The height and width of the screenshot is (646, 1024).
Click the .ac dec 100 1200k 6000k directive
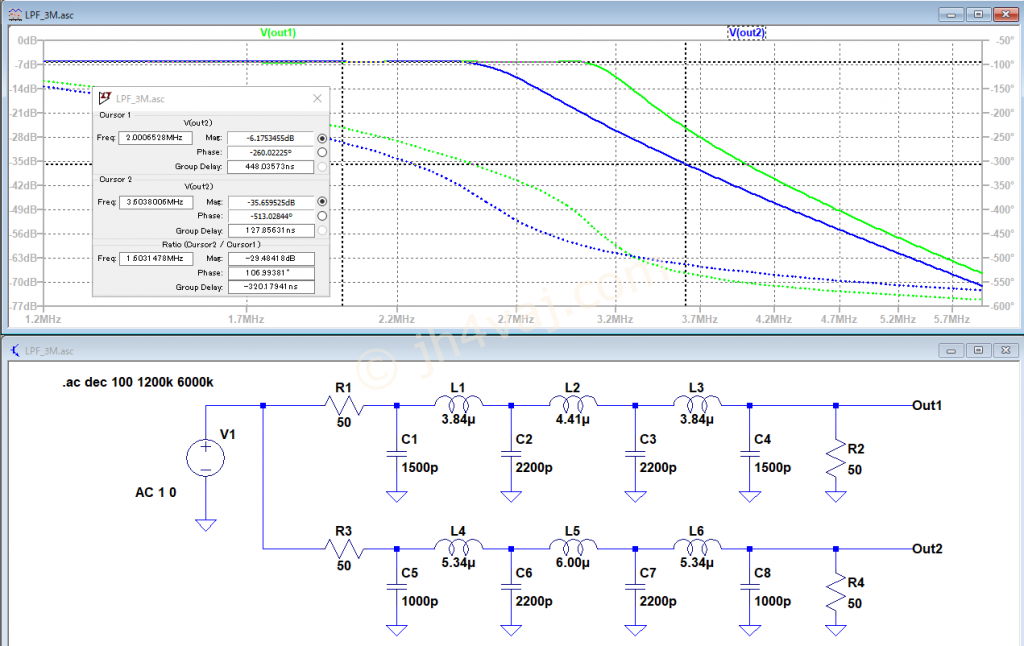138,383
